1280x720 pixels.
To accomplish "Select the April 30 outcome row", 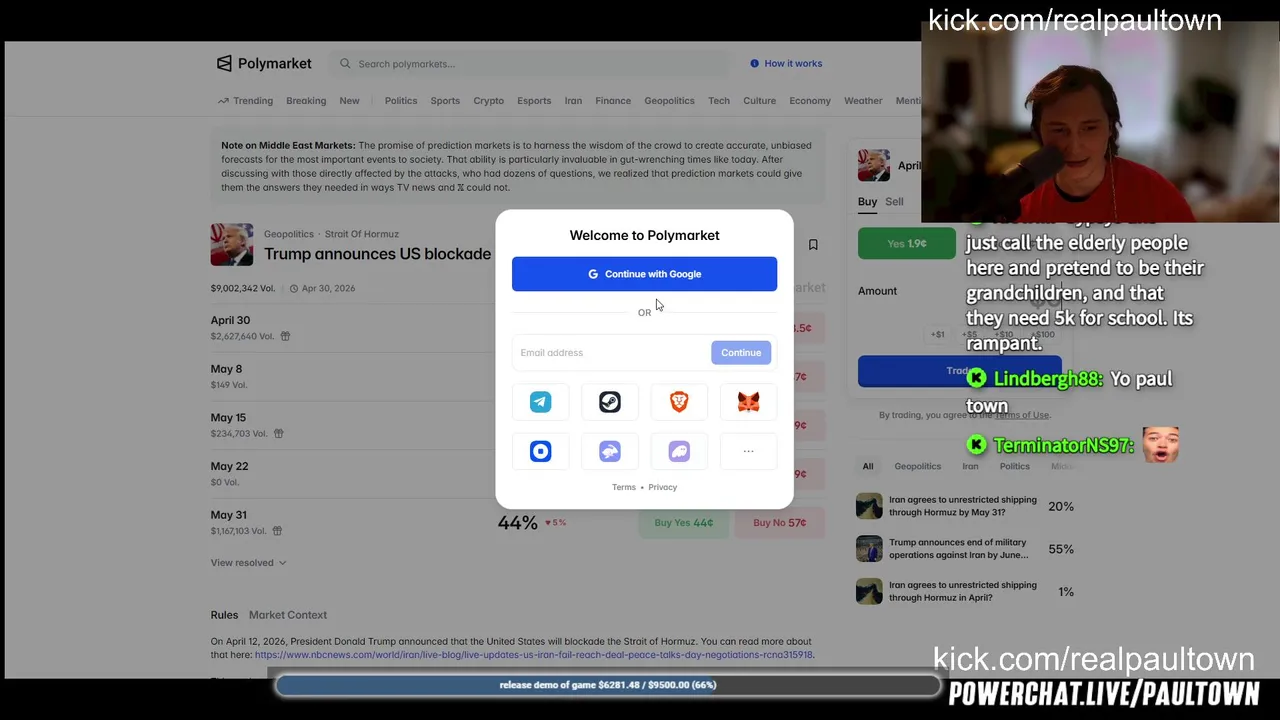I will (518, 327).
